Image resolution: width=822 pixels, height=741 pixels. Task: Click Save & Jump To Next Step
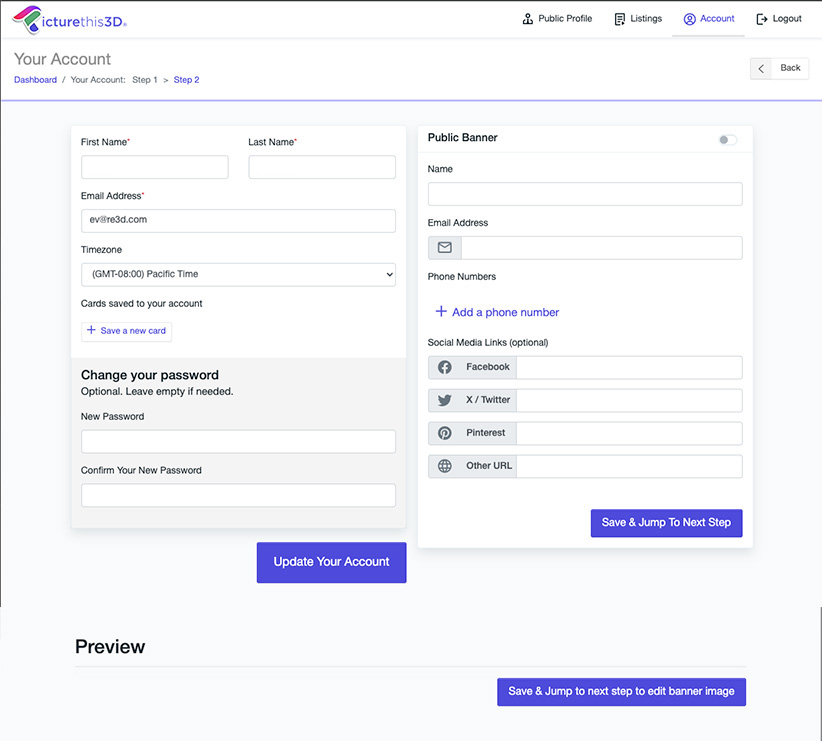666,523
